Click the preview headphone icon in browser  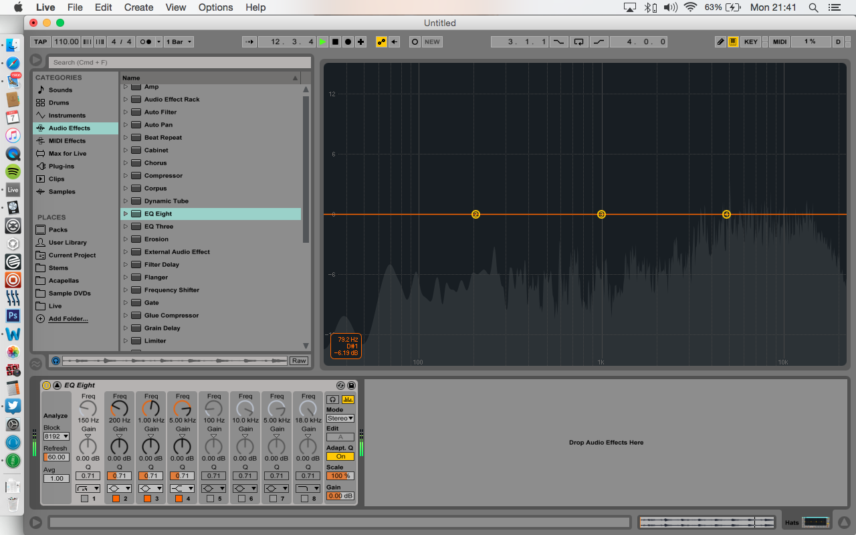tap(55, 361)
